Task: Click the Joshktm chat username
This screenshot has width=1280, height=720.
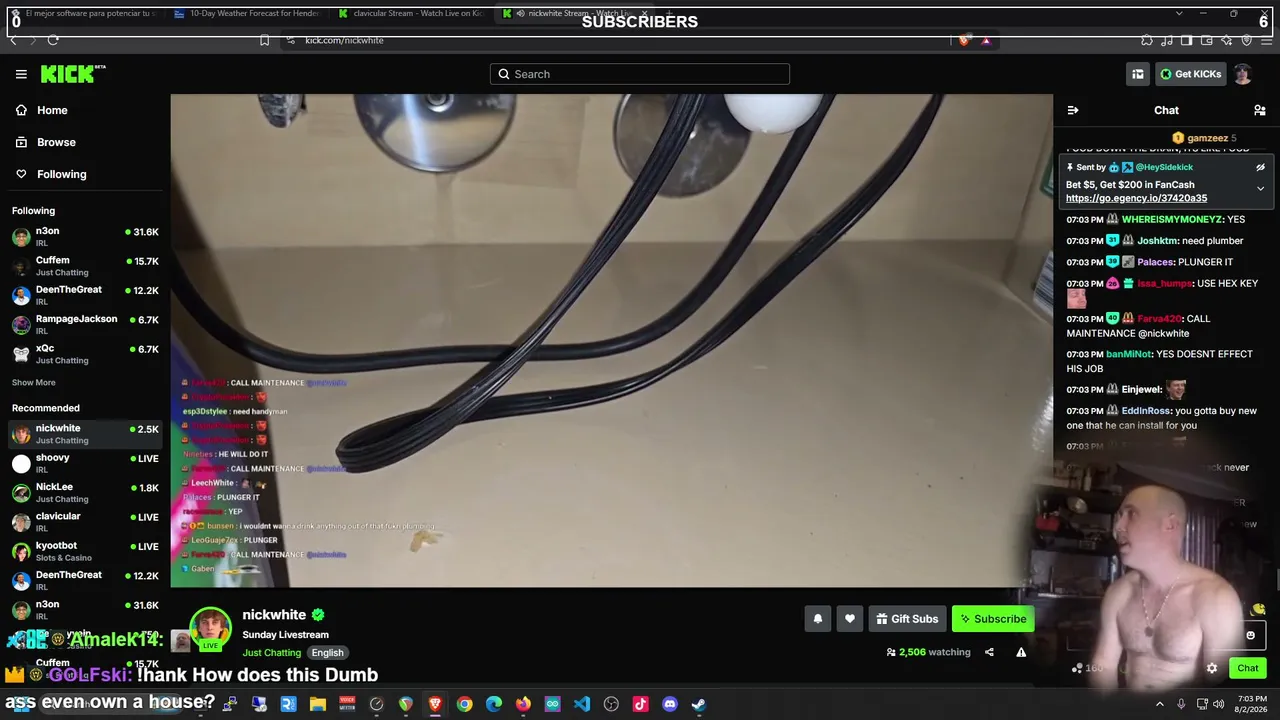Action: coord(1157,241)
